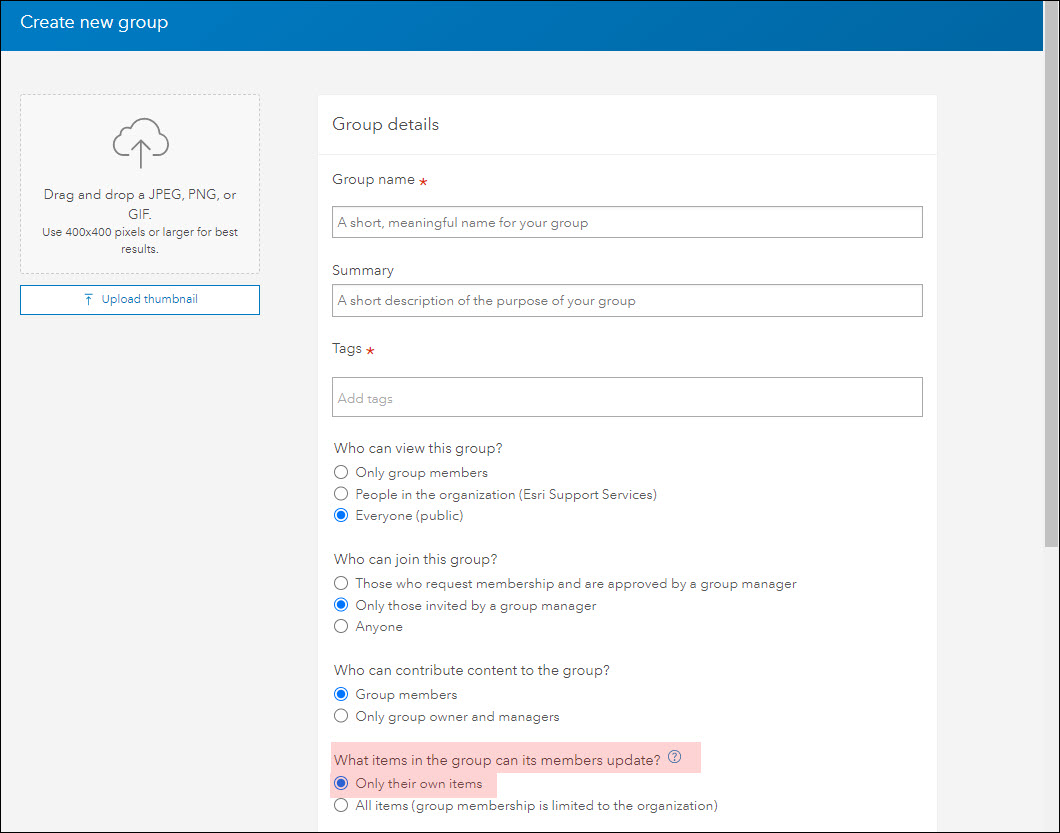Choose 'All items' update option
Screen dimensions: 1060x833
[x=342, y=805]
